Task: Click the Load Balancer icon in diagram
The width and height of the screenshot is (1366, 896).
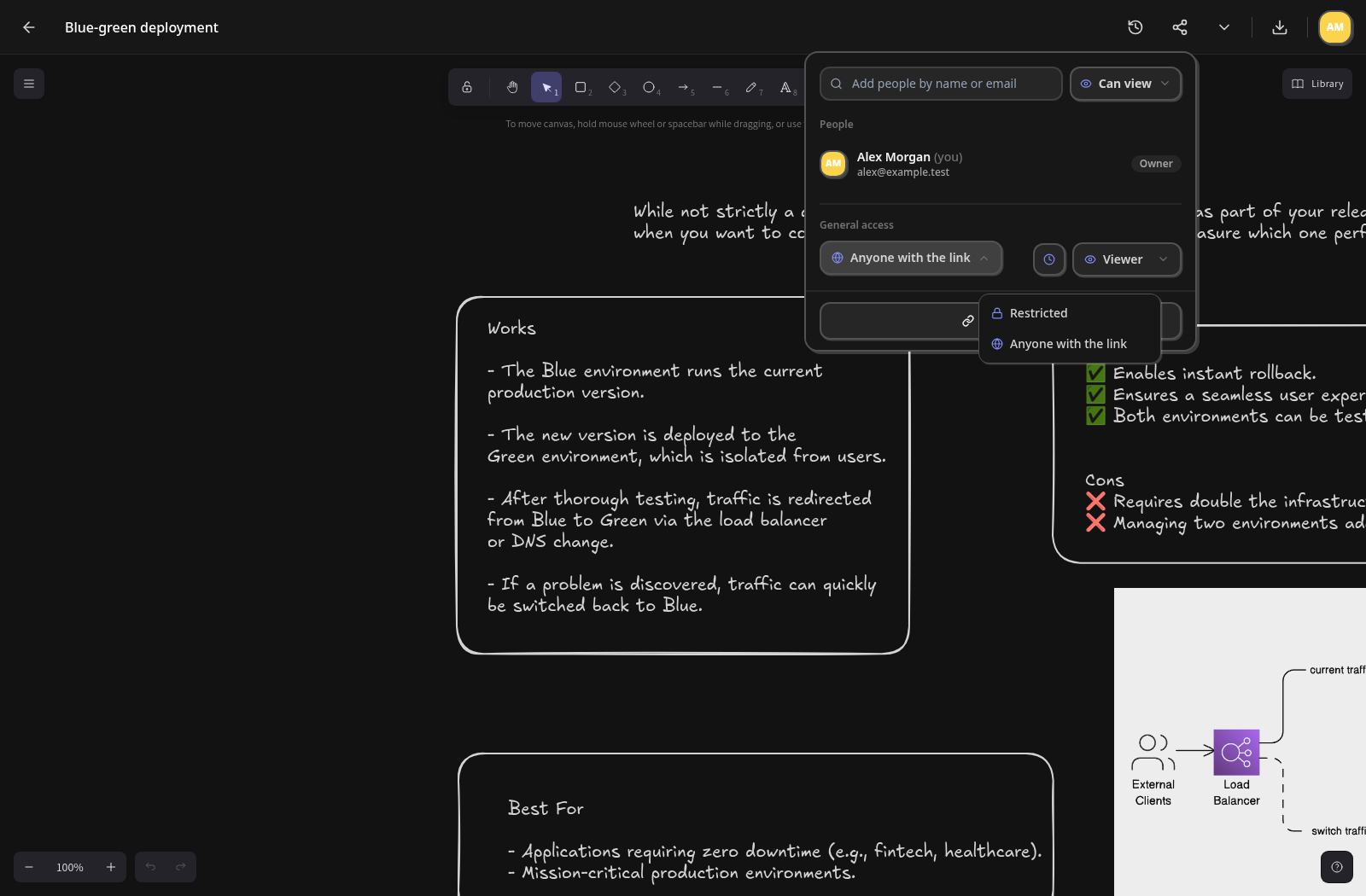Action: tap(1236, 752)
